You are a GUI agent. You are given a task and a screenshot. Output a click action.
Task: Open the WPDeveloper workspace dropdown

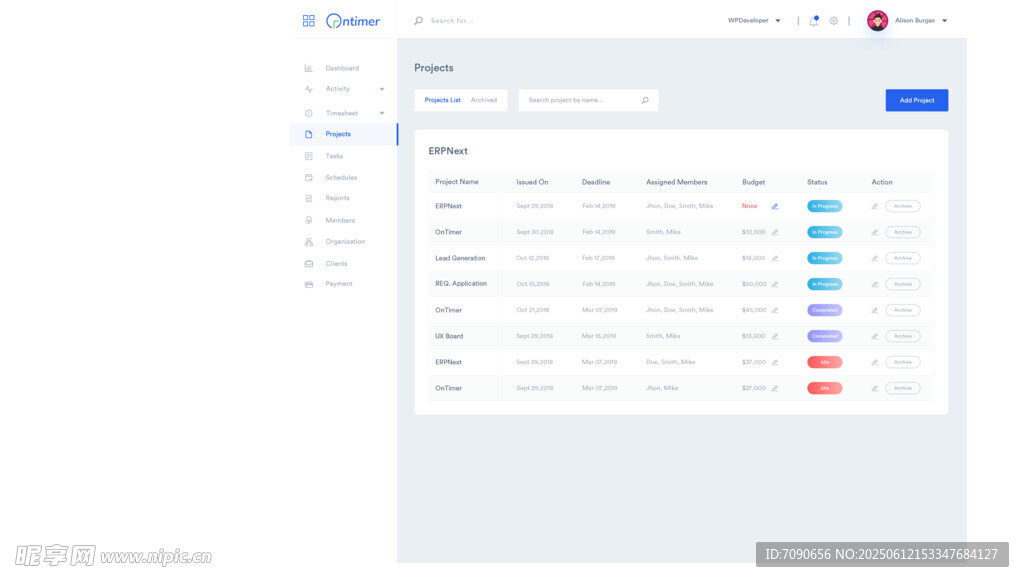click(x=754, y=21)
